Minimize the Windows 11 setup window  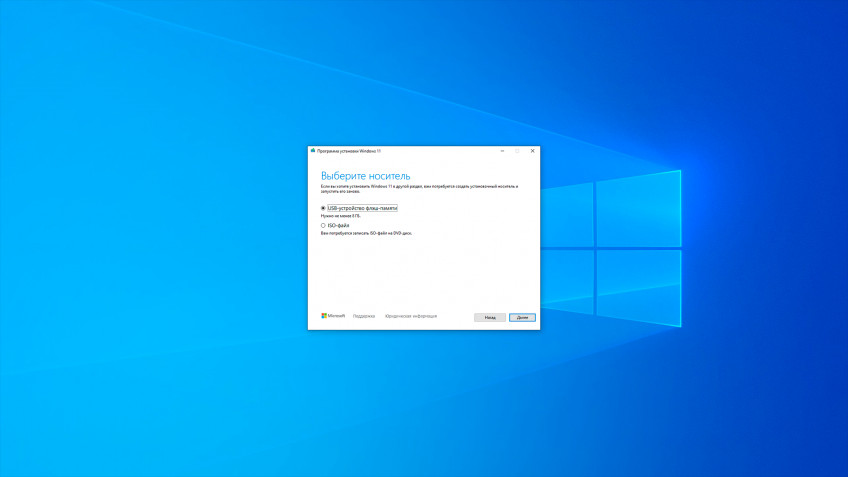(x=502, y=151)
